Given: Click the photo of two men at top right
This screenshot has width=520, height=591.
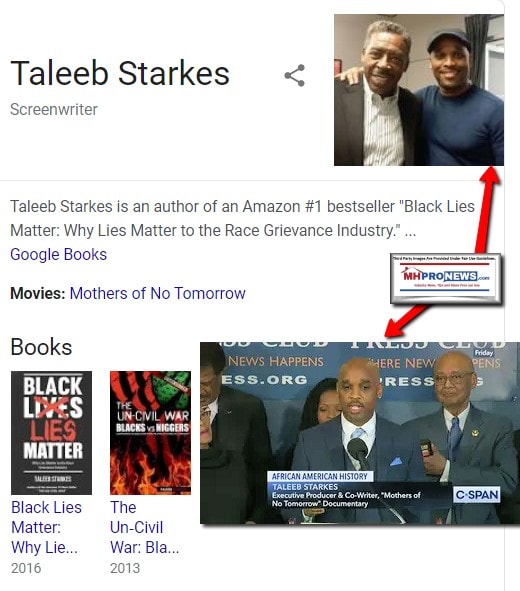Looking at the screenshot, I should [419, 90].
